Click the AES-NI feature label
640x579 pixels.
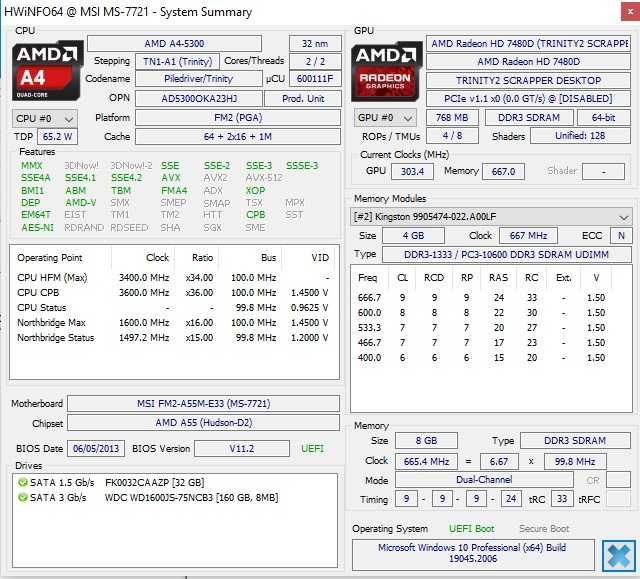[x=37, y=228]
